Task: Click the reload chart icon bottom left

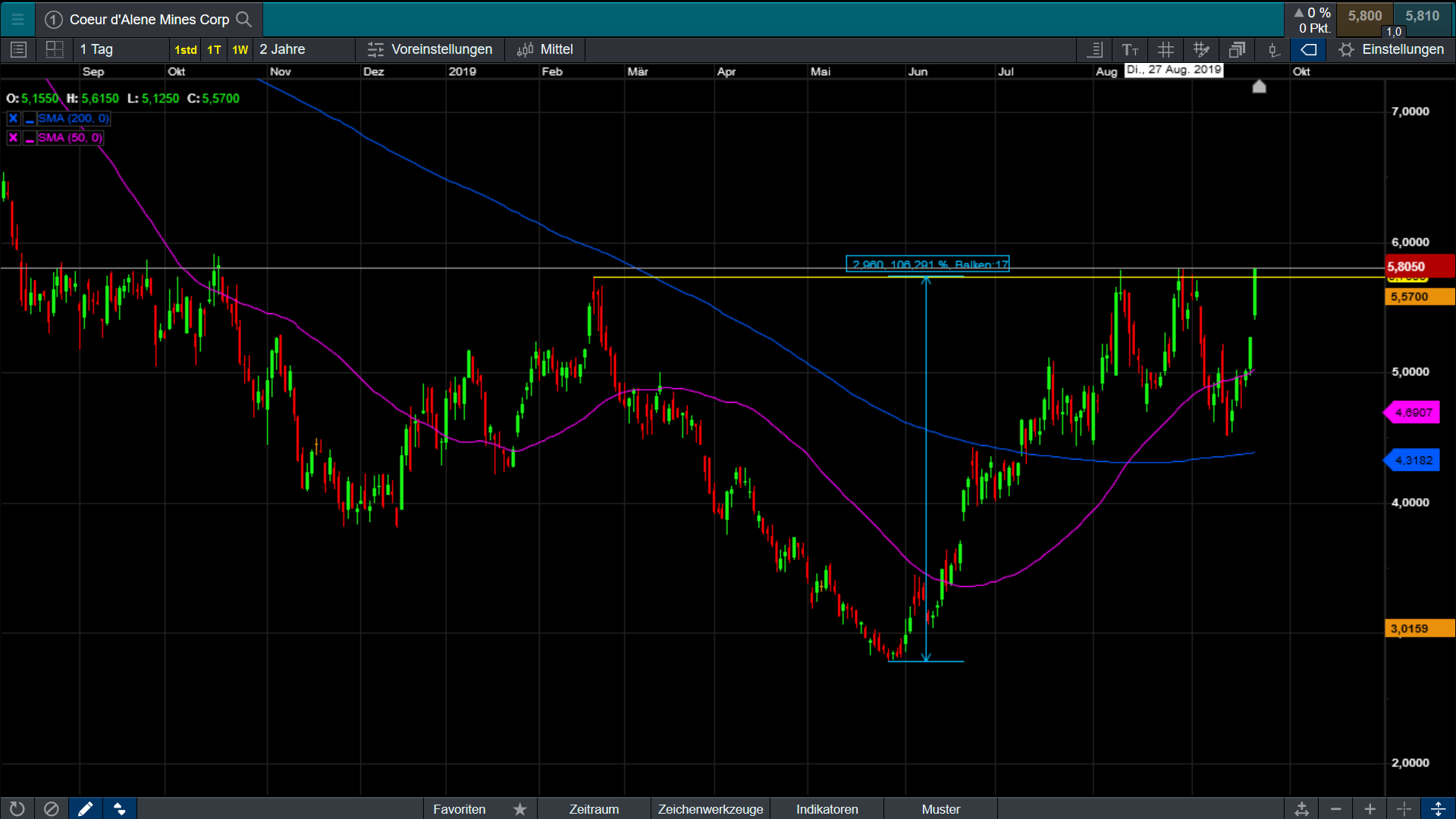Action: point(17,809)
